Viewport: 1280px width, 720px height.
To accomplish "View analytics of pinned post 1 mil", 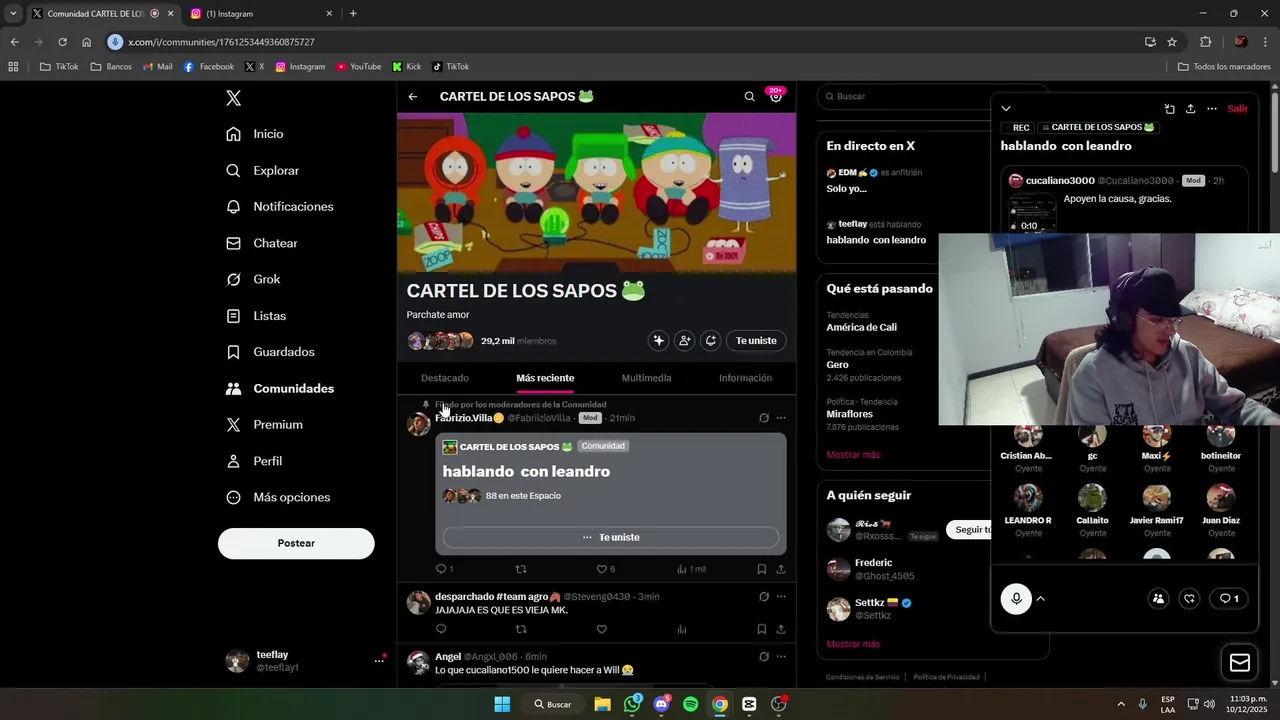I will (x=691, y=569).
